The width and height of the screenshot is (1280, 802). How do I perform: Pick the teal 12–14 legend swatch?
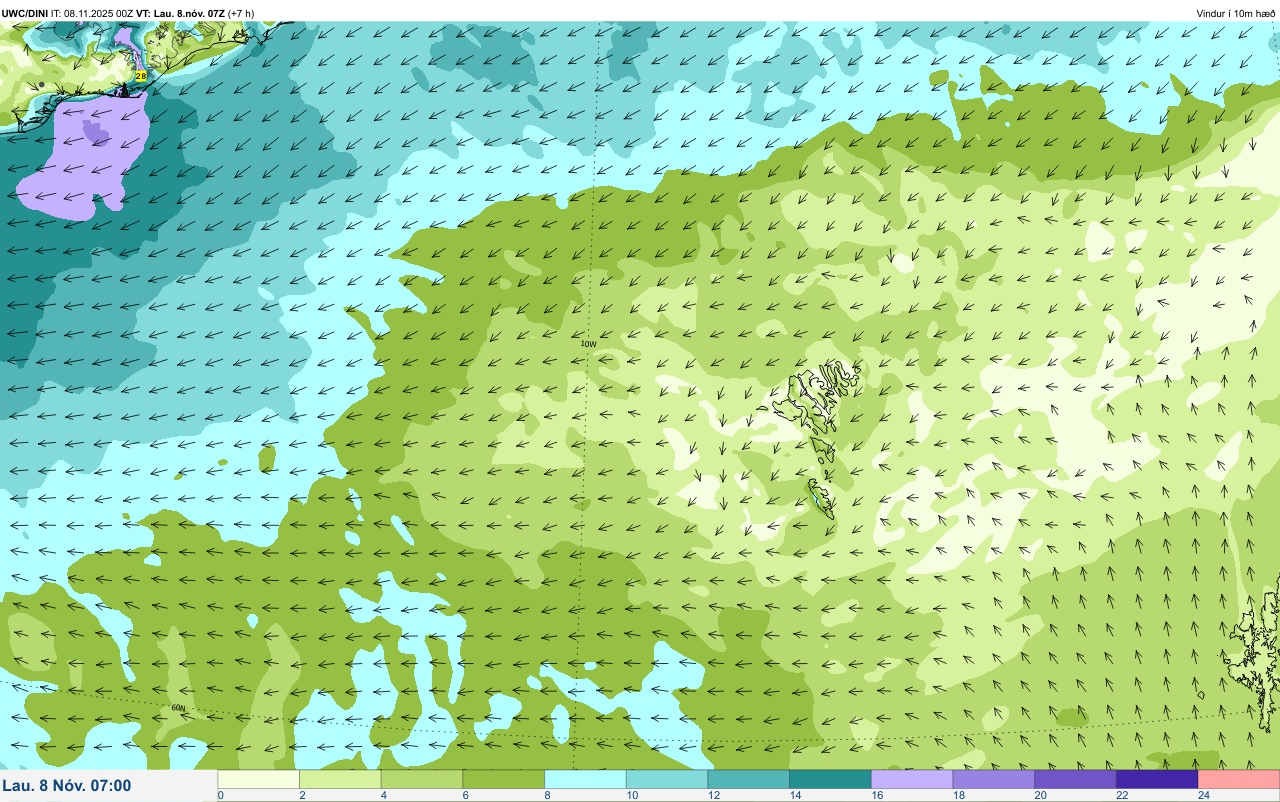pos(749,779)
